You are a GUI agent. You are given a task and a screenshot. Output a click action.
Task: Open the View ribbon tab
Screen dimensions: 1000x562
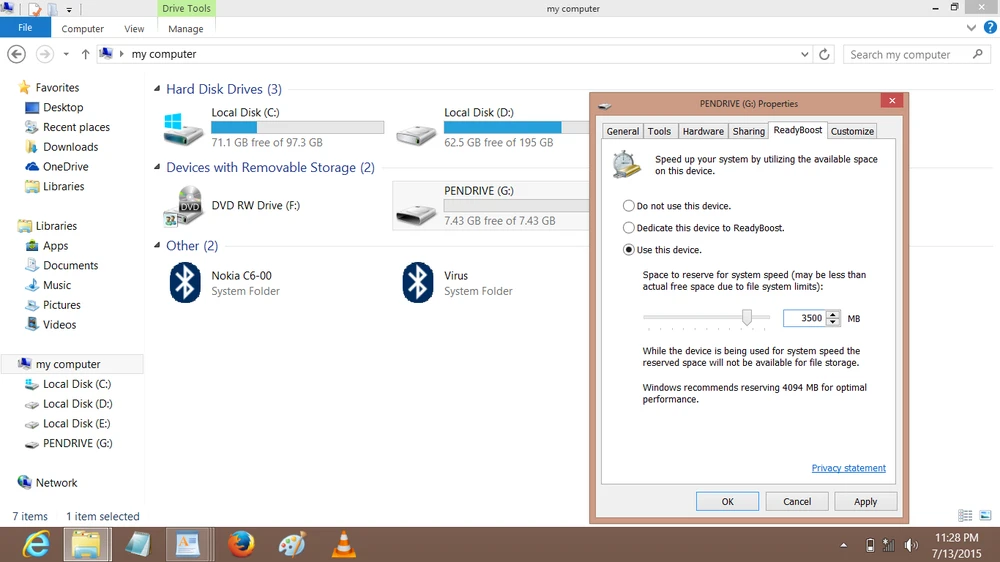tap(134, 29)
